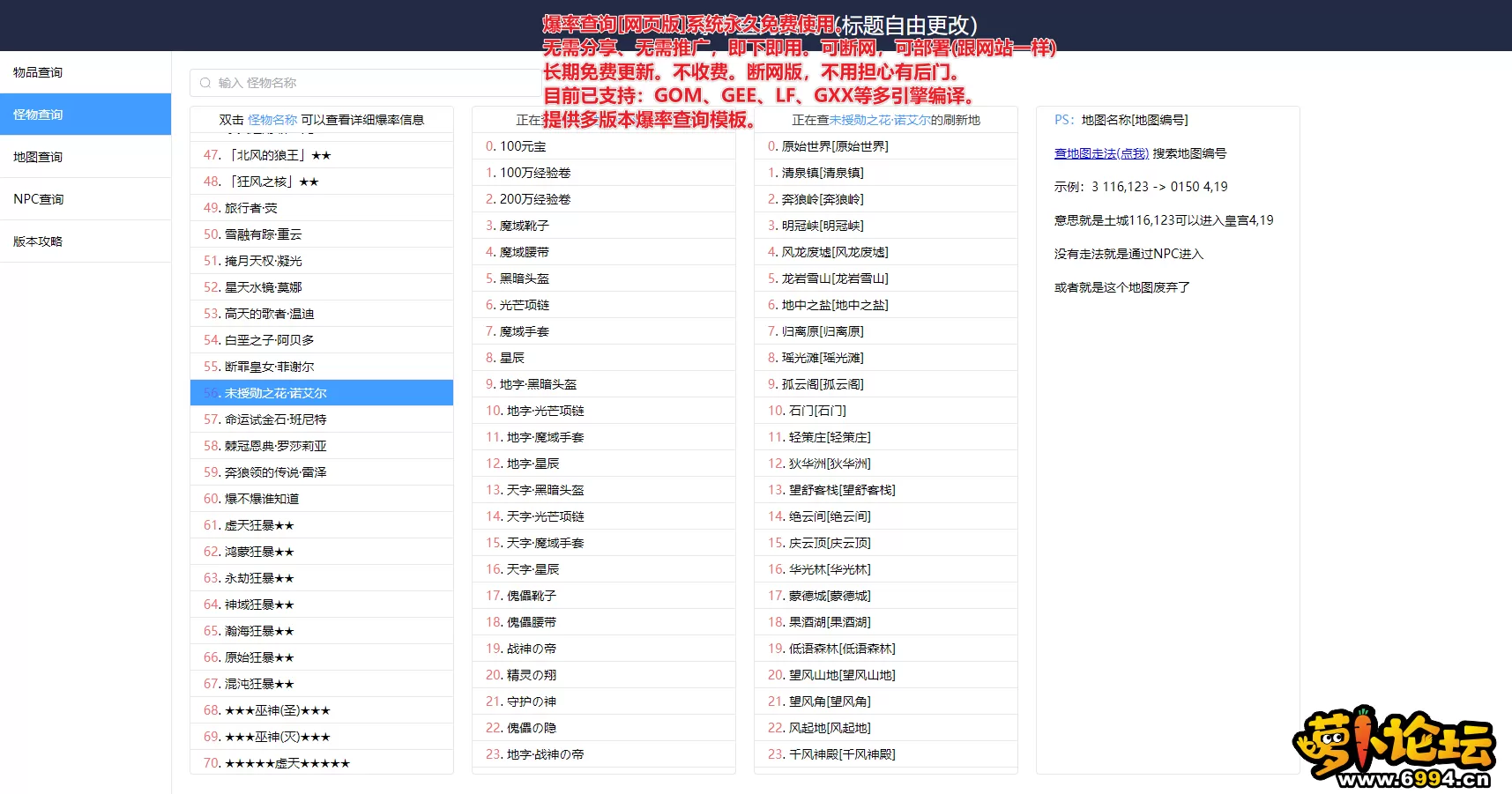Image resolution: width=1512 pixels, height=794 pixels.
Task: Click 未授勋之花·诺艾尔 name in refresh header
Action: click(x=880, y=120)
